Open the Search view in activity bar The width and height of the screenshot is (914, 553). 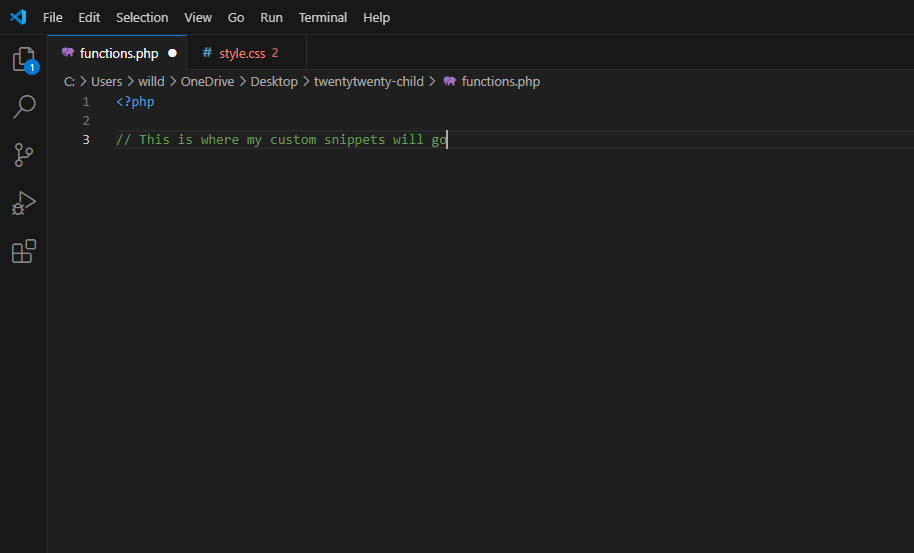[24, 107]
